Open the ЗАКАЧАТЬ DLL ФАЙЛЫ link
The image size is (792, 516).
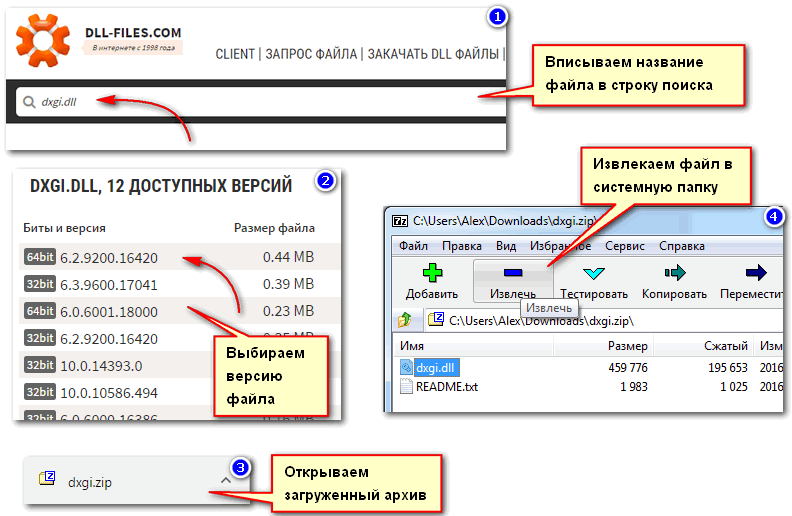(433, 54)
